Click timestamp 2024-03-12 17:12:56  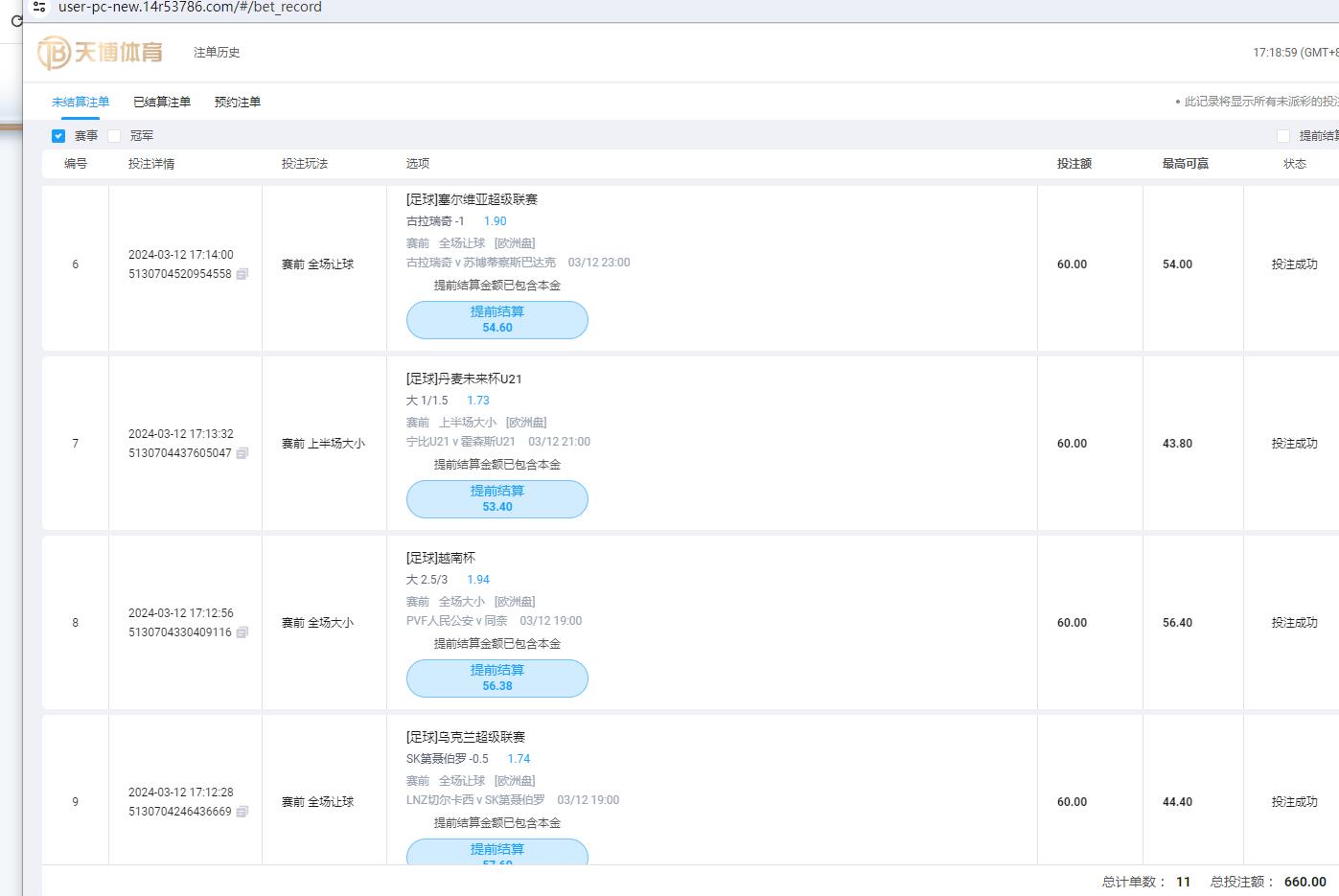(181, 613)
